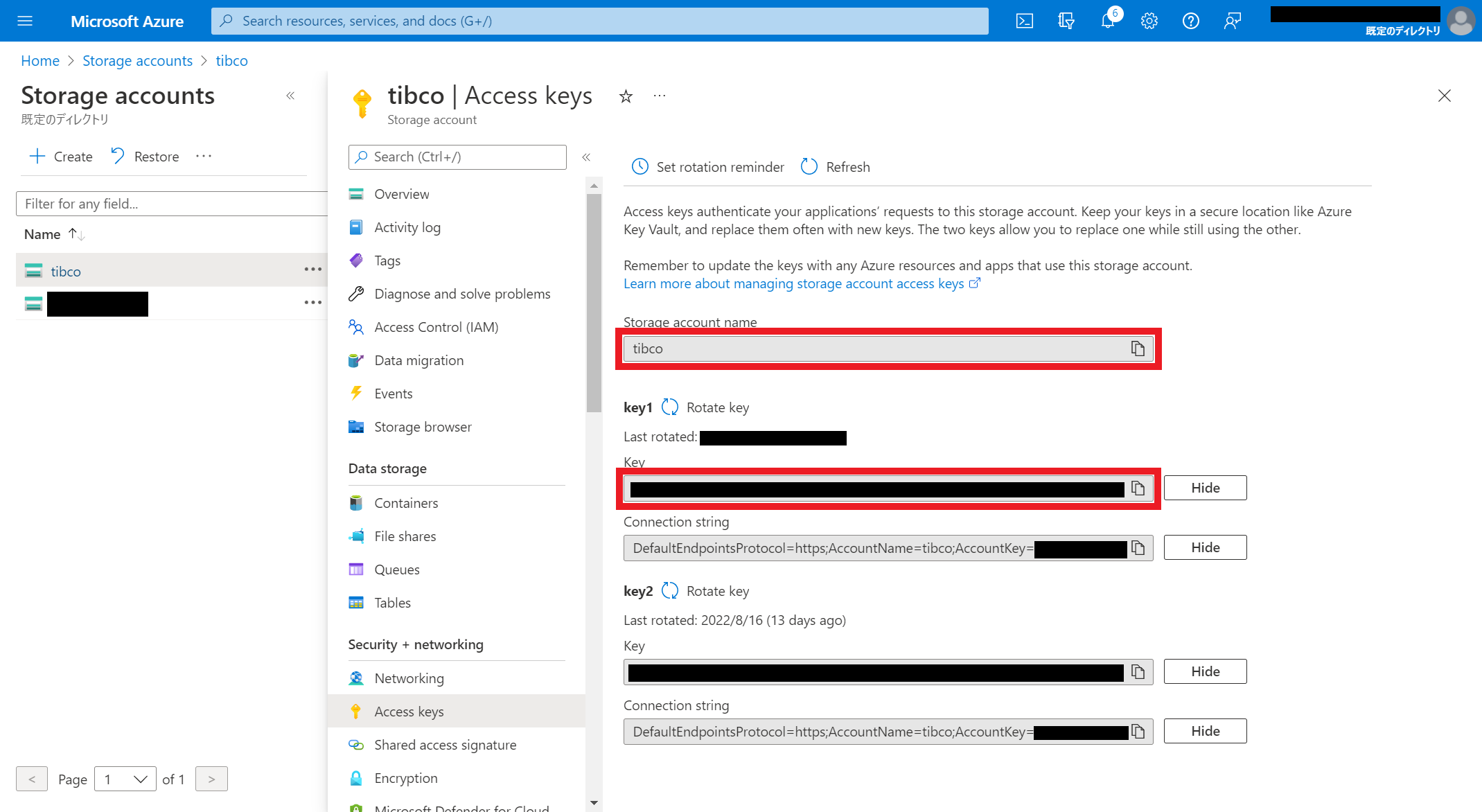Refresh the access keys
1482x812 pixels.
[836, 167]
